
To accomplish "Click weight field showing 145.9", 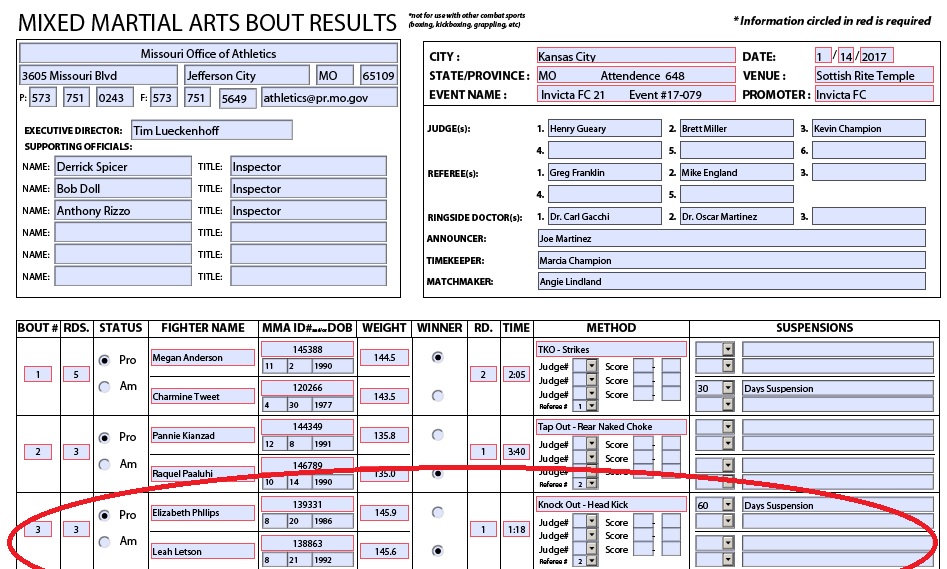I will [384, 512].
